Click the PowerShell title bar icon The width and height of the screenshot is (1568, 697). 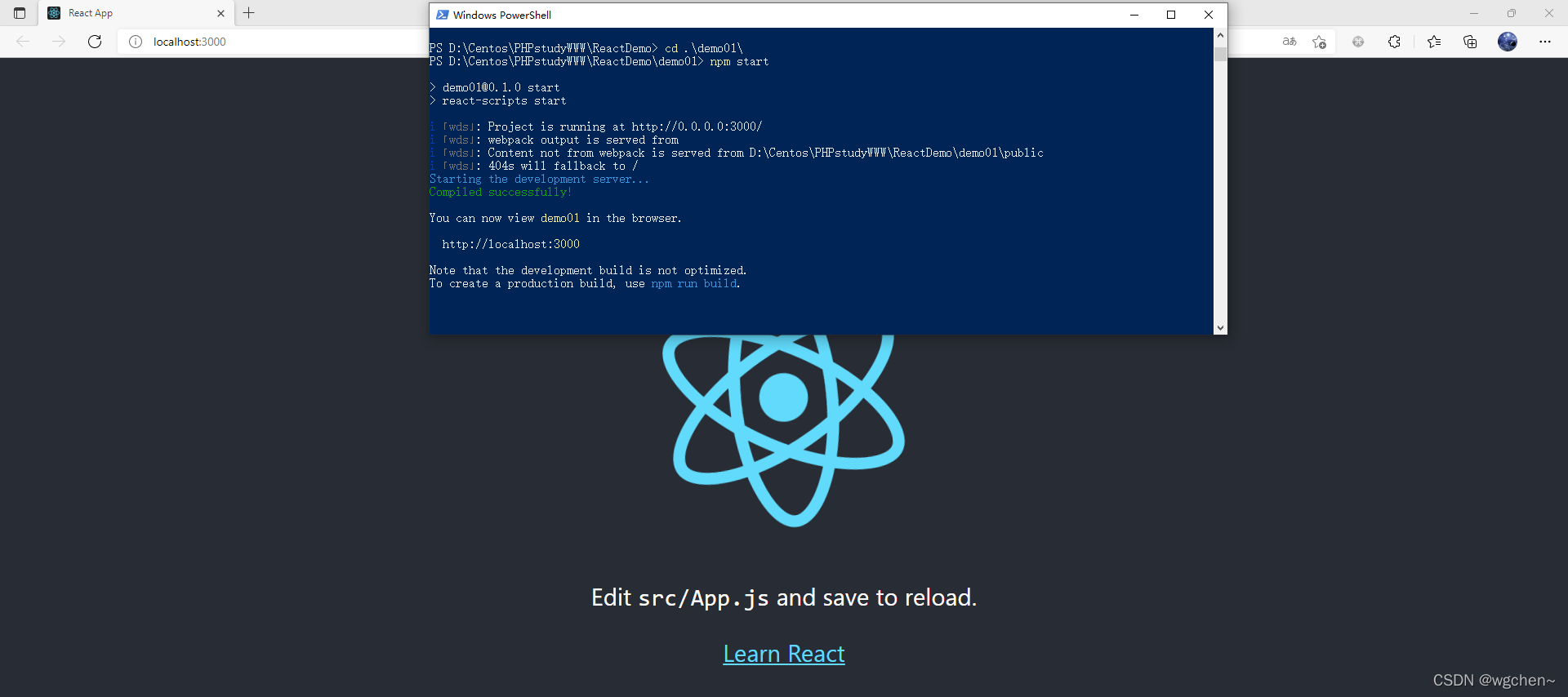[x=442, y=15]
